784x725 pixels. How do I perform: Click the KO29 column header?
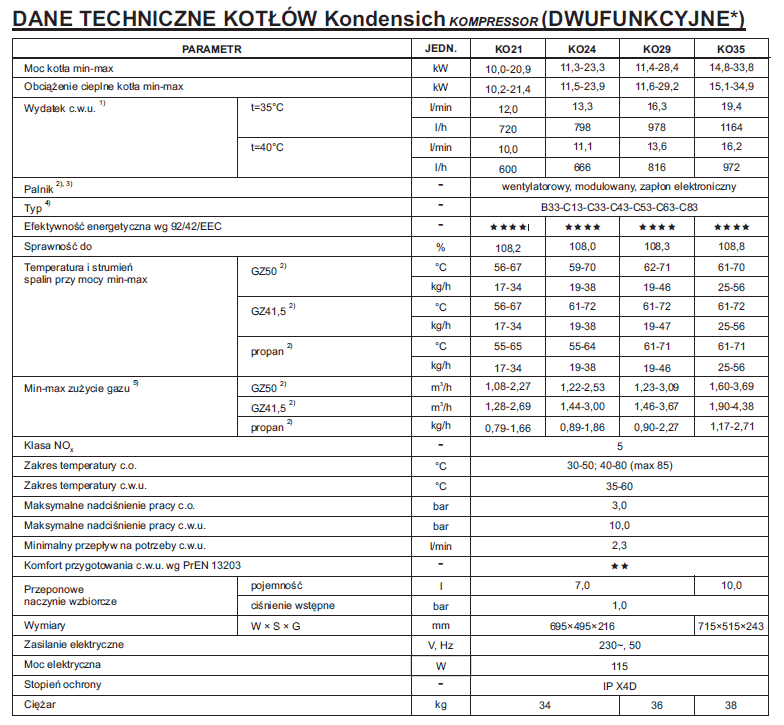(x=656, y=50)
